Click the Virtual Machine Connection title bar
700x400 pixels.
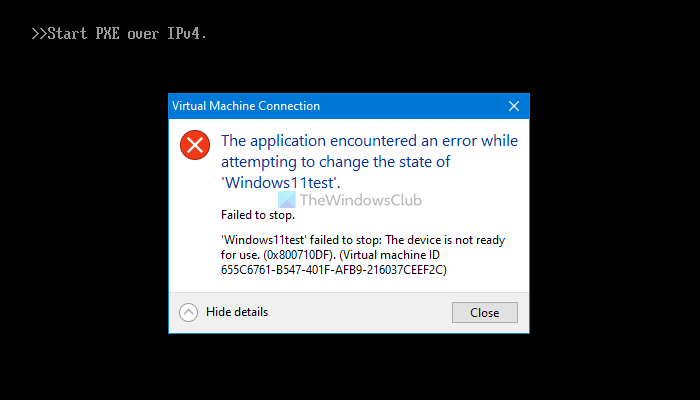[300, 106]
